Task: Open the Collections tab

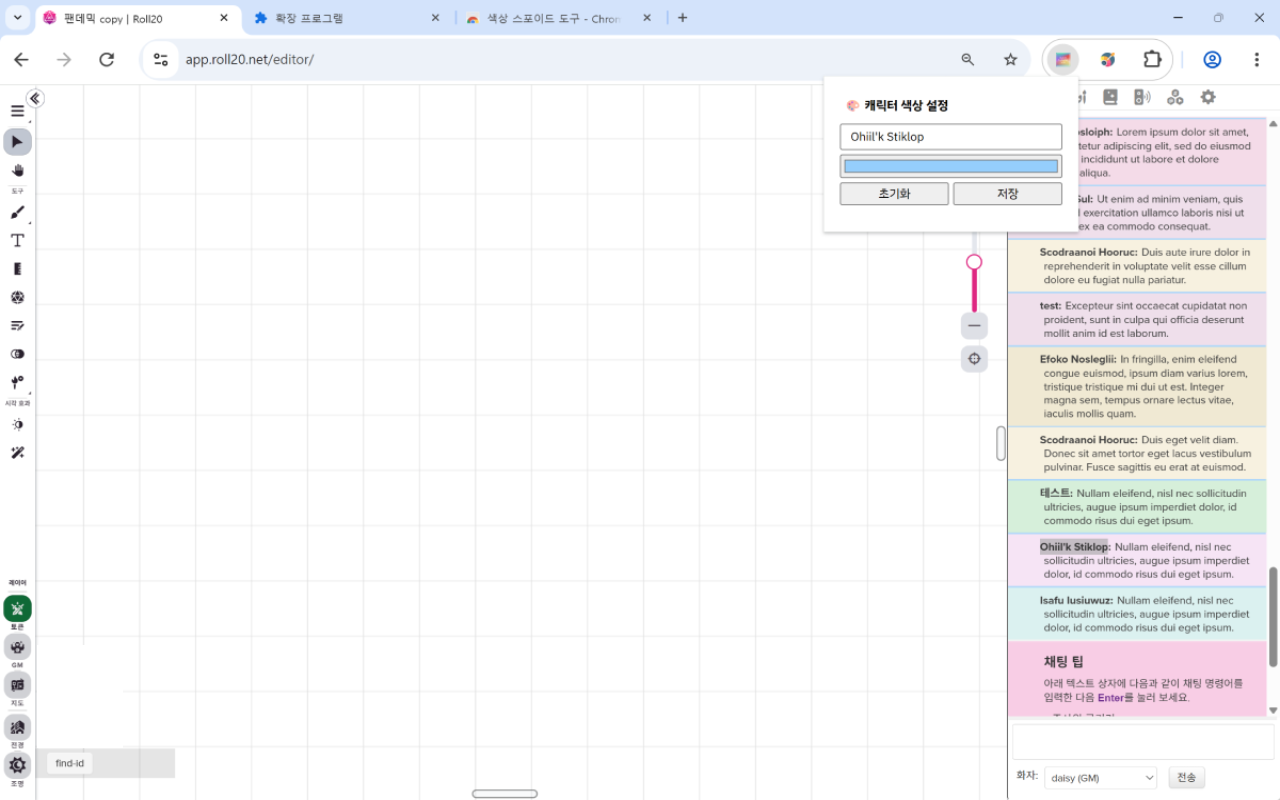Action: pyautogui.click(x=1175, y=97)
